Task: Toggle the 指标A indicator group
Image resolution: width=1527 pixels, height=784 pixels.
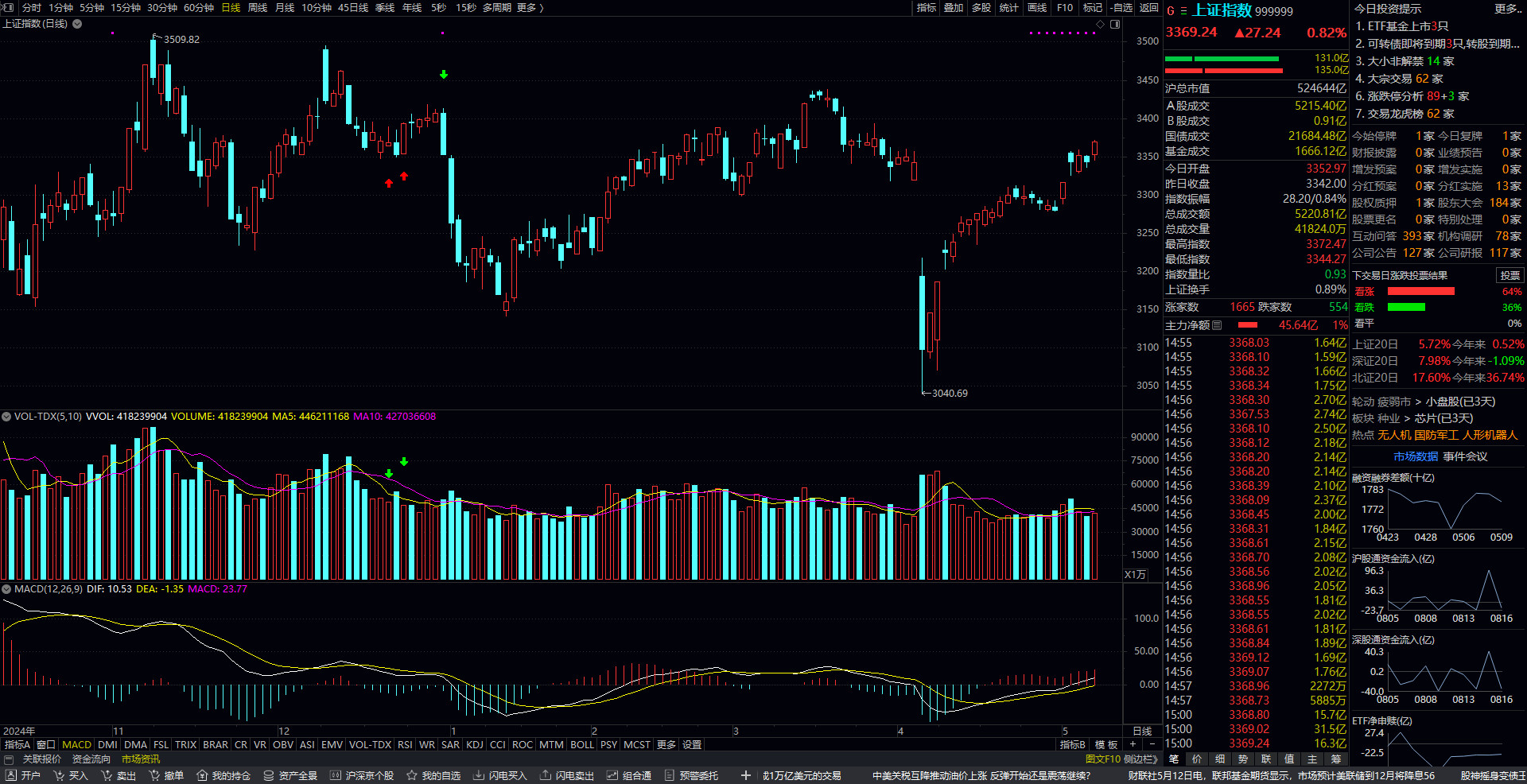Action: click(x=17, y=745)
